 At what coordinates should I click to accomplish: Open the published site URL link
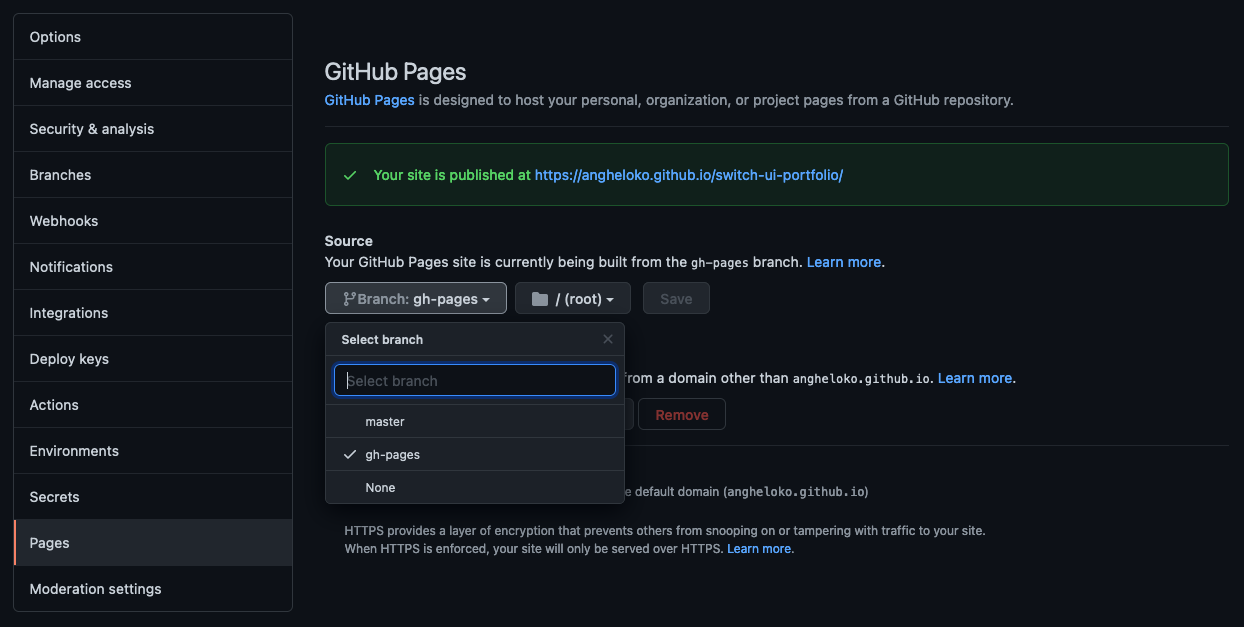(689, 175)
